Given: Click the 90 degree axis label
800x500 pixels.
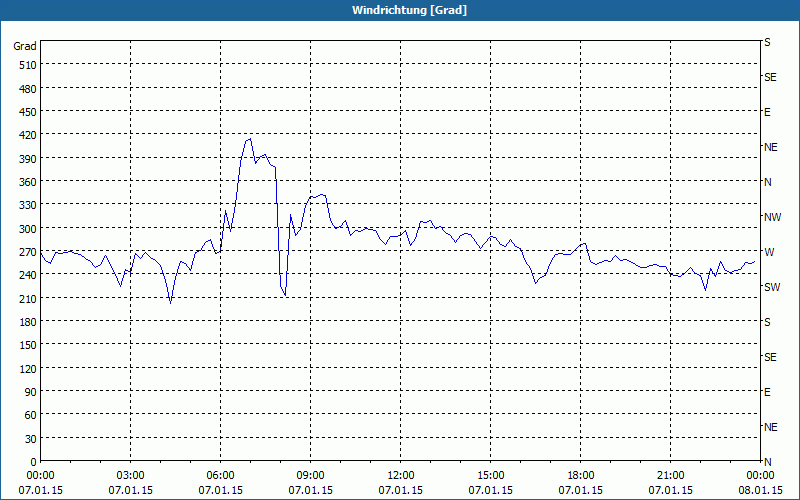Looking at the screenshot, I should click(31, 392).
